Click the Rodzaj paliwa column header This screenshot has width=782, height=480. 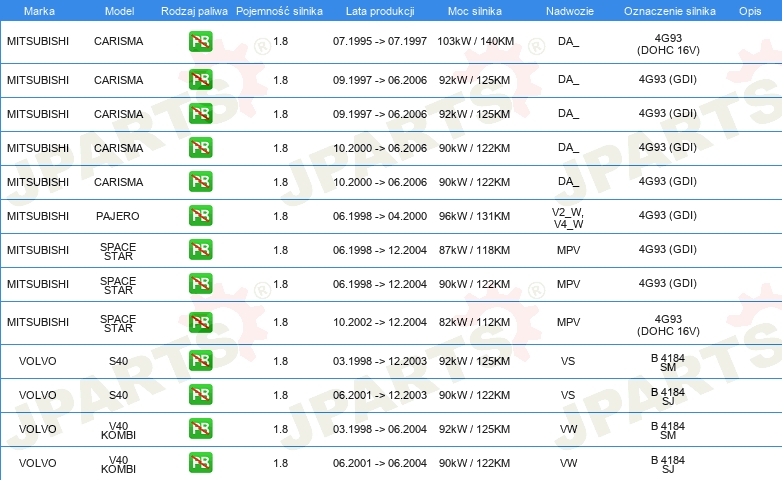coord(194,11)
